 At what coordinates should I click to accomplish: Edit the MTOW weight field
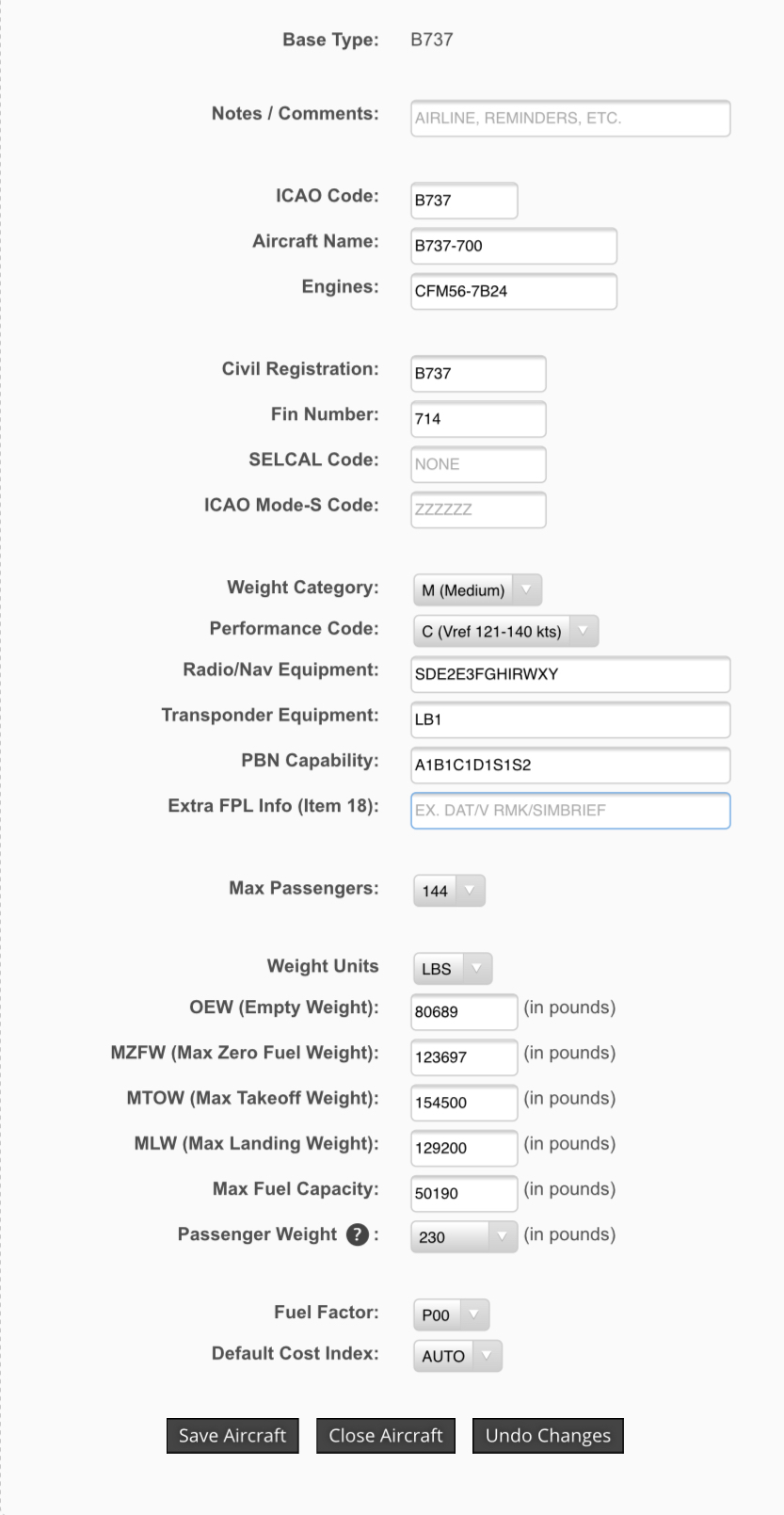point(464,1103)
